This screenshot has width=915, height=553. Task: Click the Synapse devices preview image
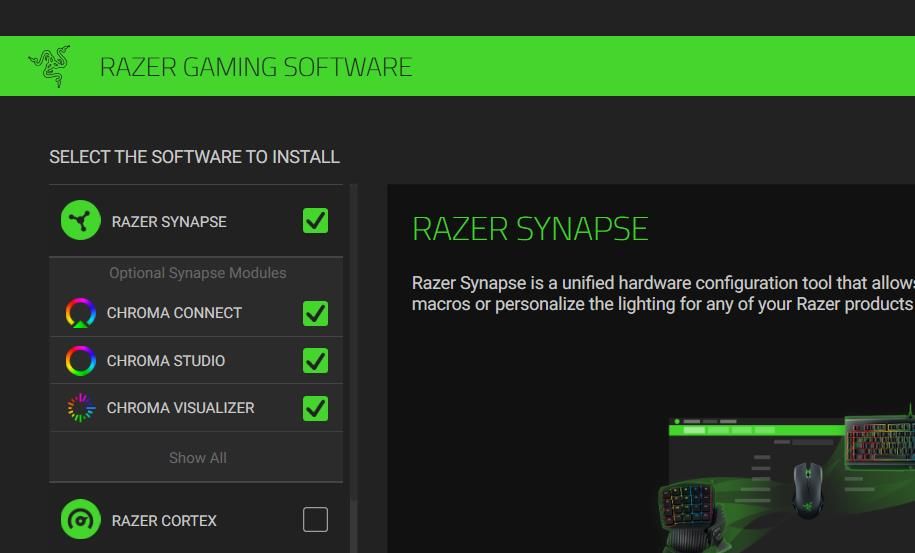click(786, 477)
